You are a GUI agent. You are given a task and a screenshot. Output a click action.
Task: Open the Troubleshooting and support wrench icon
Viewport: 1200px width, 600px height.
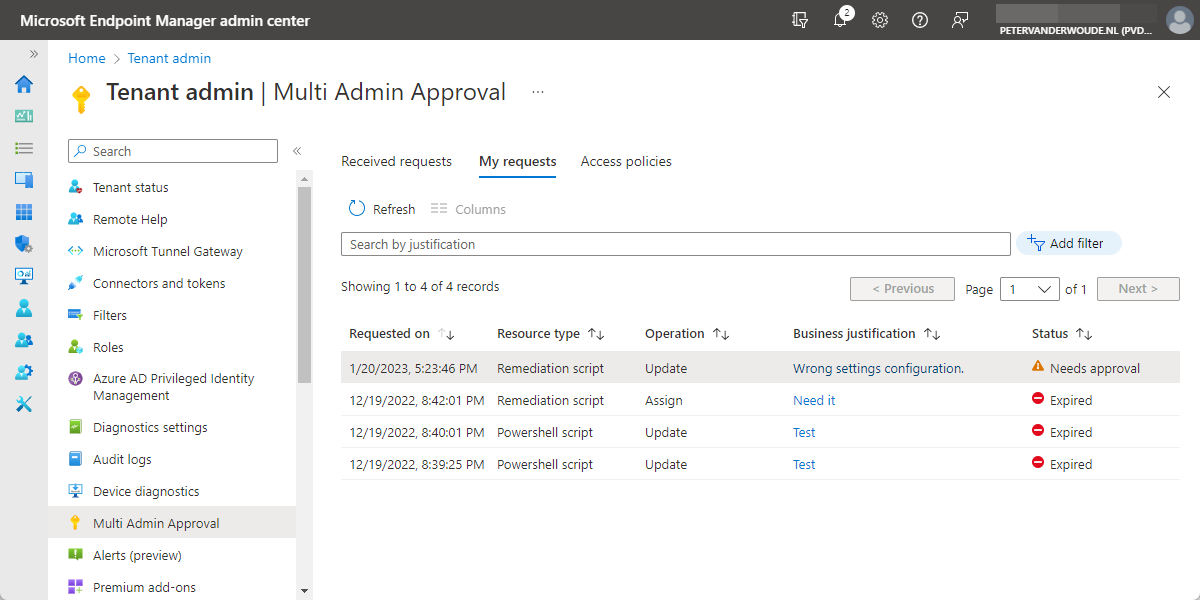(23, 404)
